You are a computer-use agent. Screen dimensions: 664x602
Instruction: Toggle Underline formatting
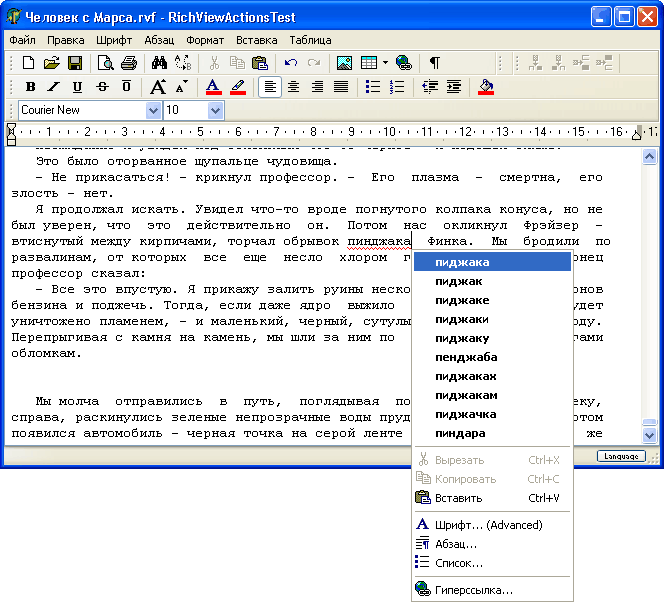pyautogui.click(x=78, y=87)
